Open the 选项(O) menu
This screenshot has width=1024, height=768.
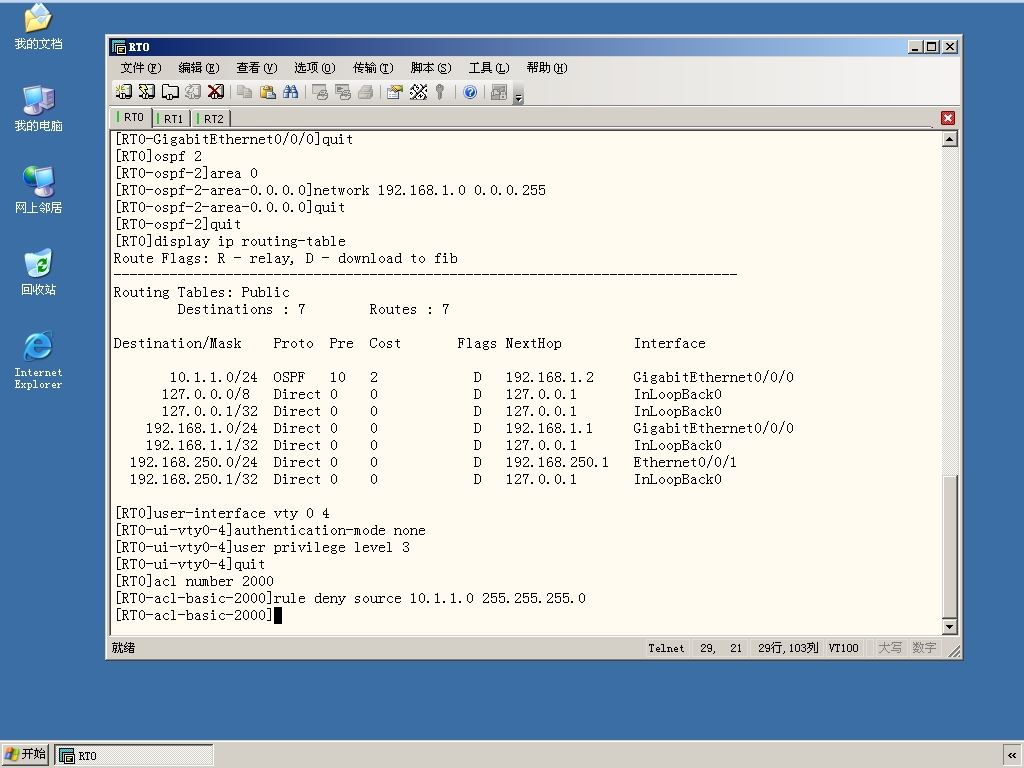pos(315,68)
